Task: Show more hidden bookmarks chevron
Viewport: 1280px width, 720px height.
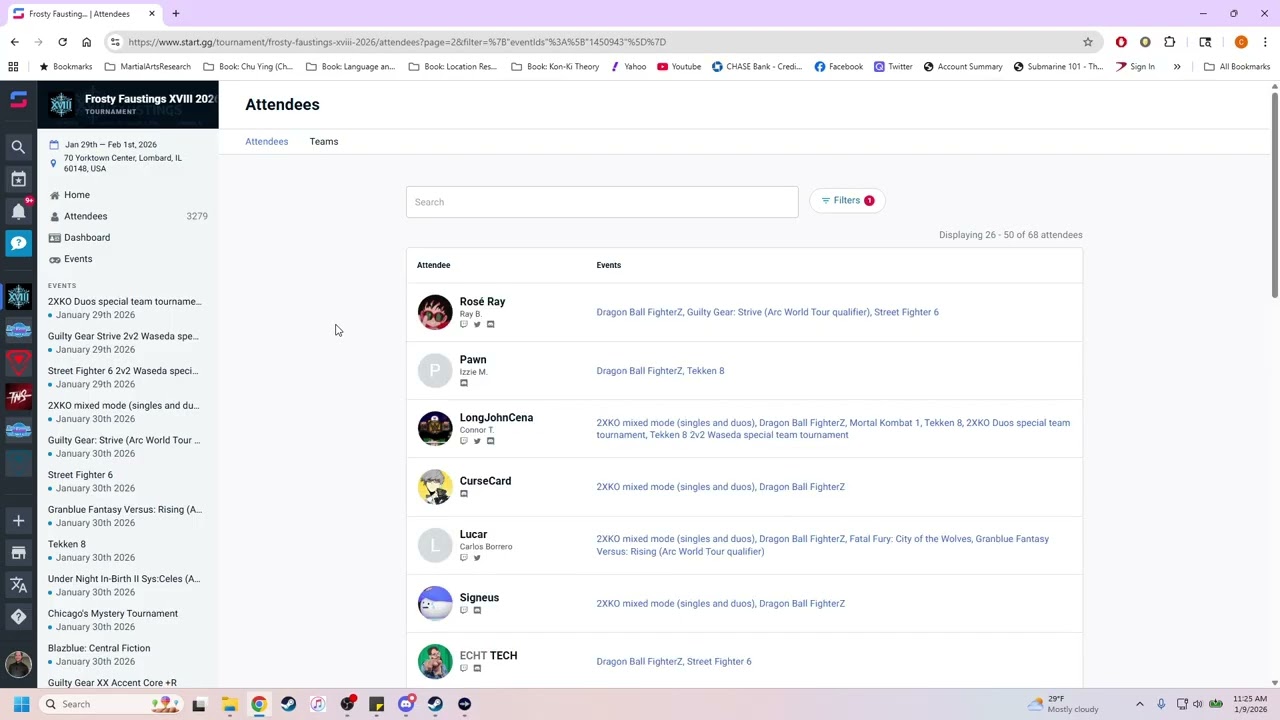Action: 1177,67
